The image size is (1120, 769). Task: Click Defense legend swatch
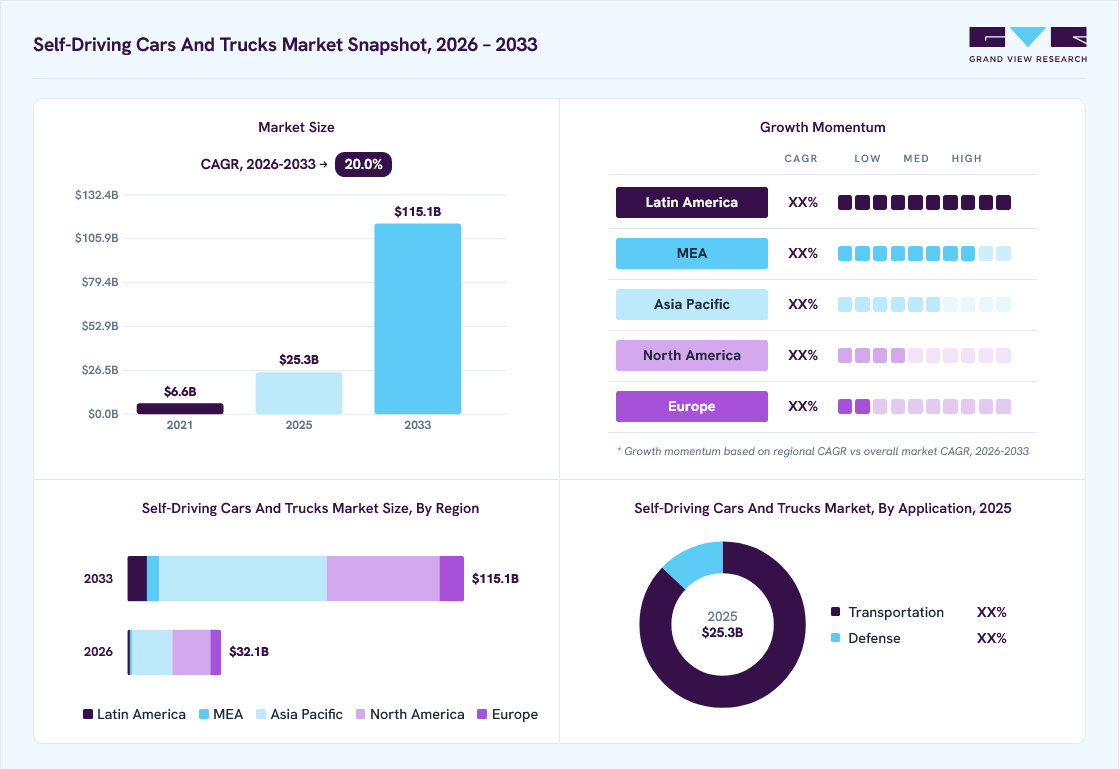[836, 637]
